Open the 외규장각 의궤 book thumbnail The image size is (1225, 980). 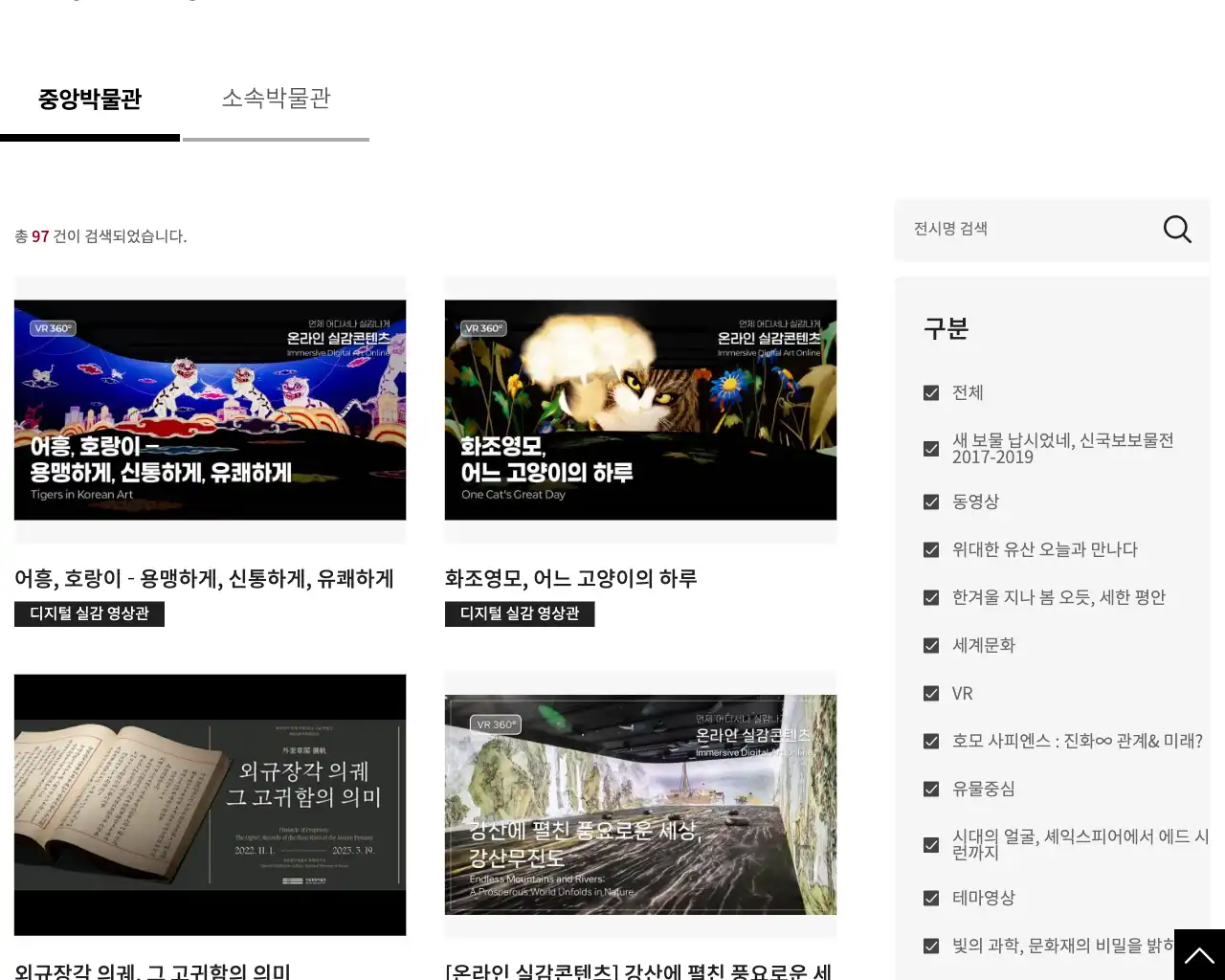(210, 805)
